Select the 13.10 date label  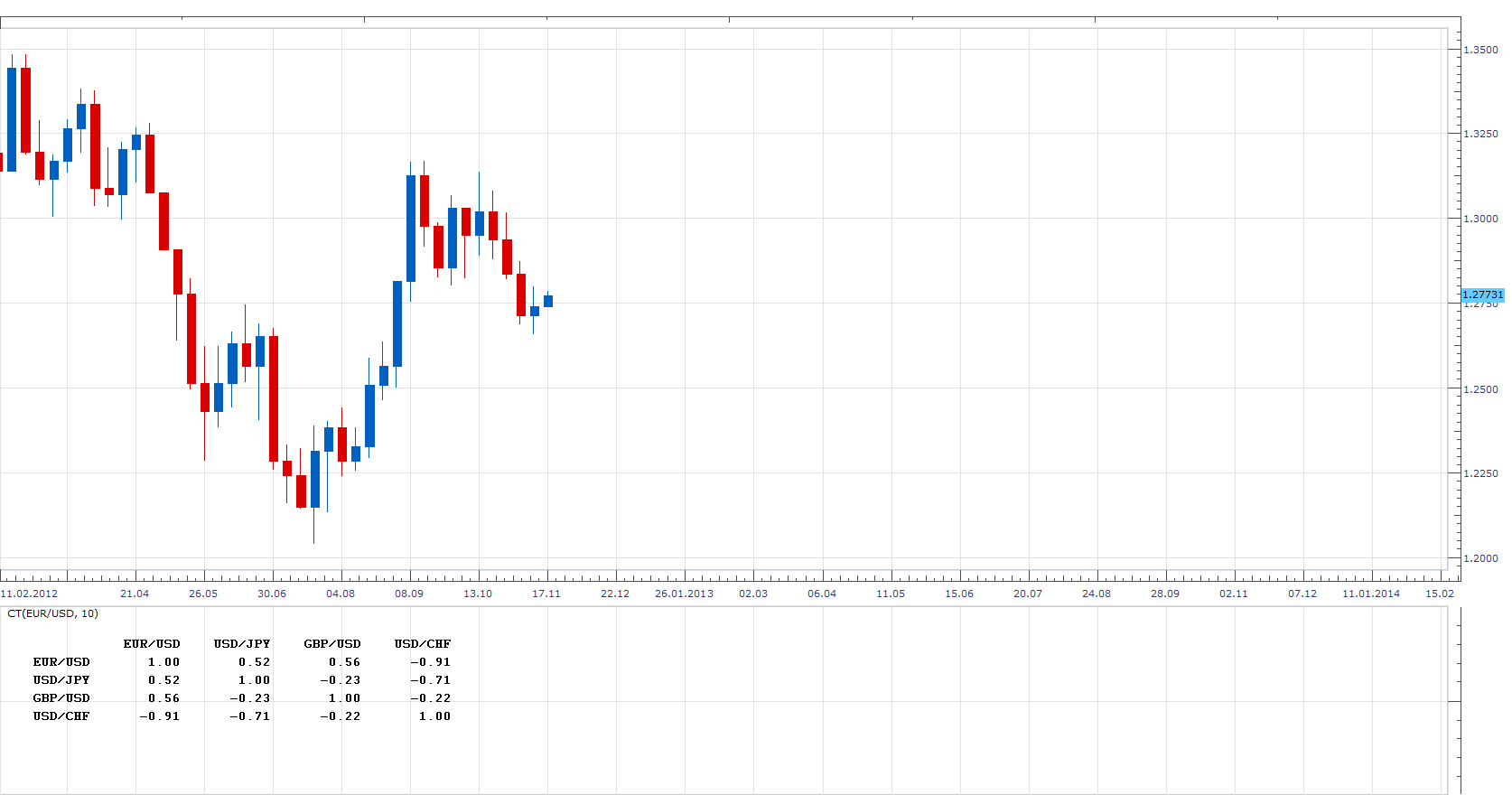tap(478, 594)
